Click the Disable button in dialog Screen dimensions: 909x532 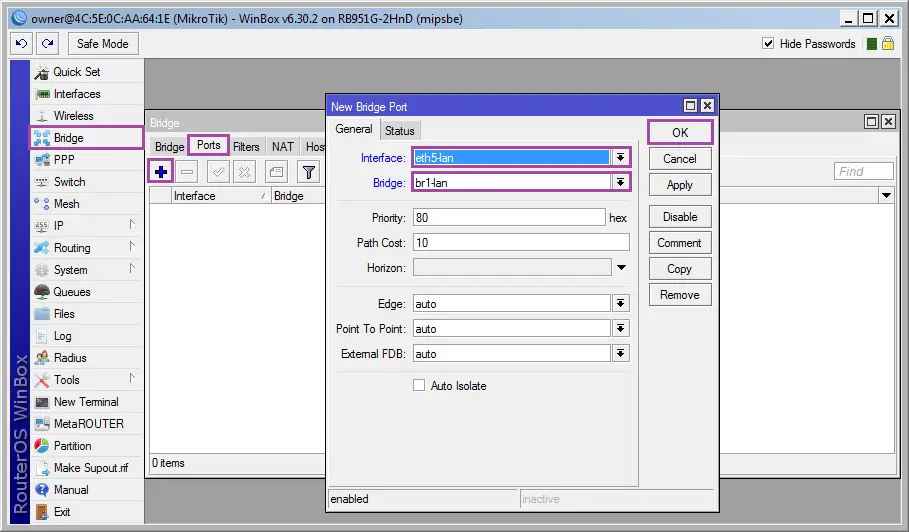(680, 217)
